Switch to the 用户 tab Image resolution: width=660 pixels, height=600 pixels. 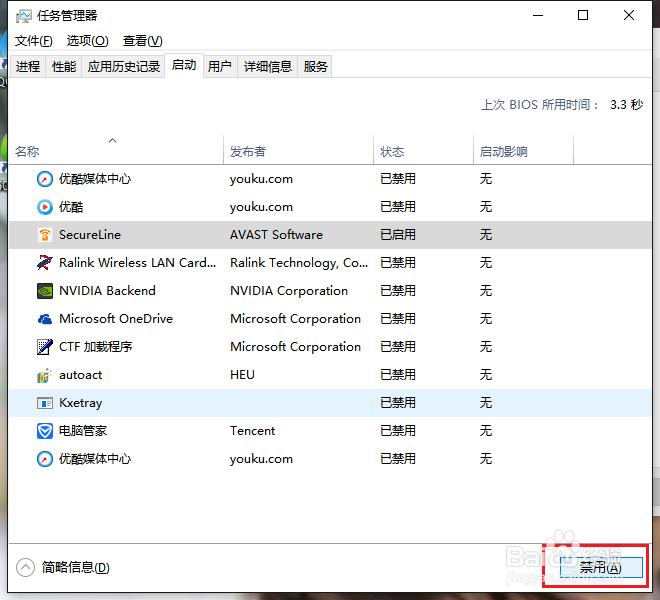(x=220, y=67)
